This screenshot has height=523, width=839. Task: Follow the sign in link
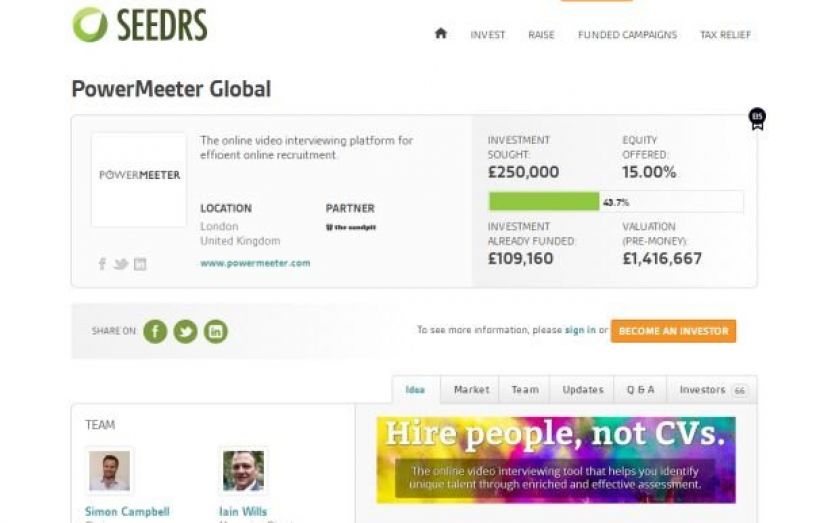[580, 330]
